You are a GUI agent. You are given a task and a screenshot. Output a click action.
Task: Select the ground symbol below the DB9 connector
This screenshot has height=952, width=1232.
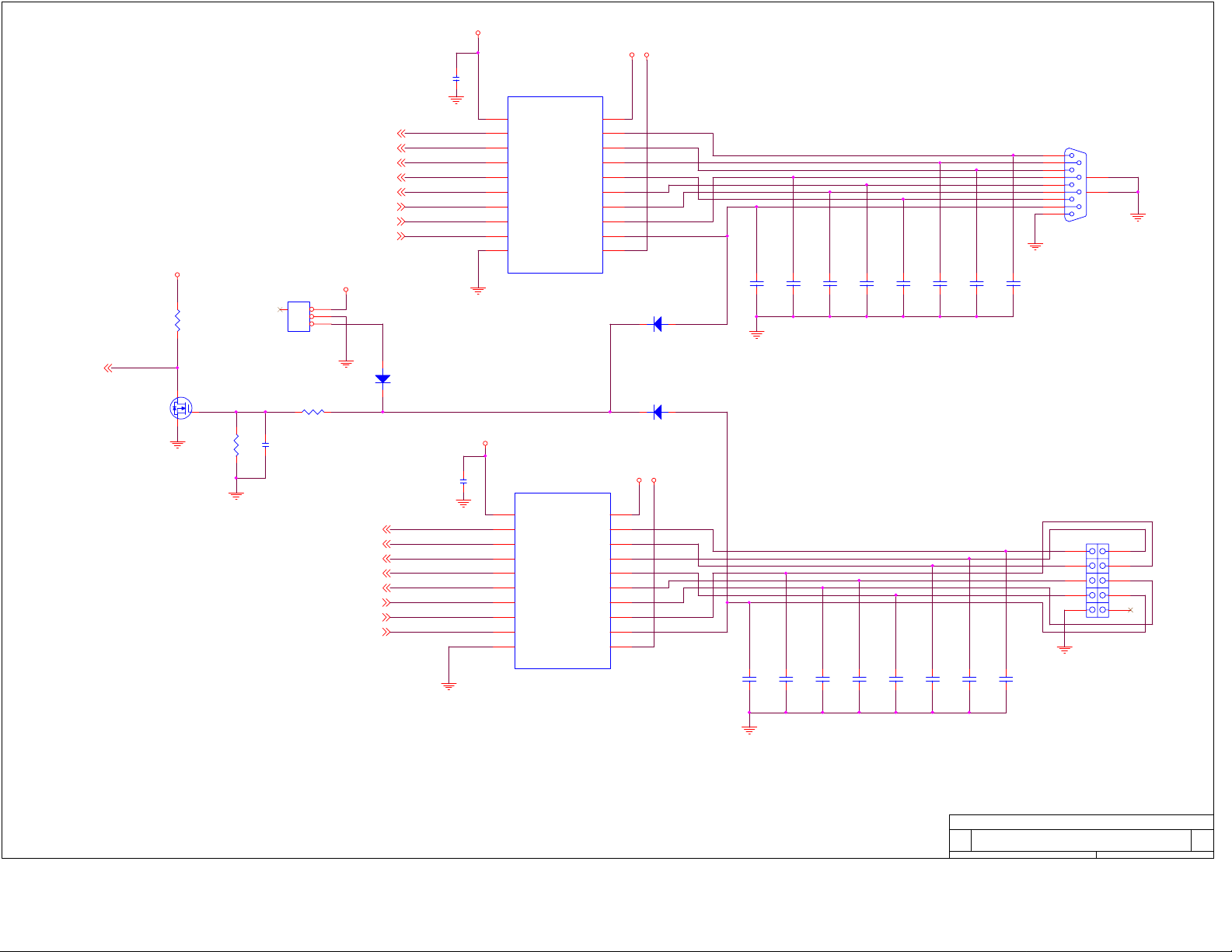click(1035, 246)
